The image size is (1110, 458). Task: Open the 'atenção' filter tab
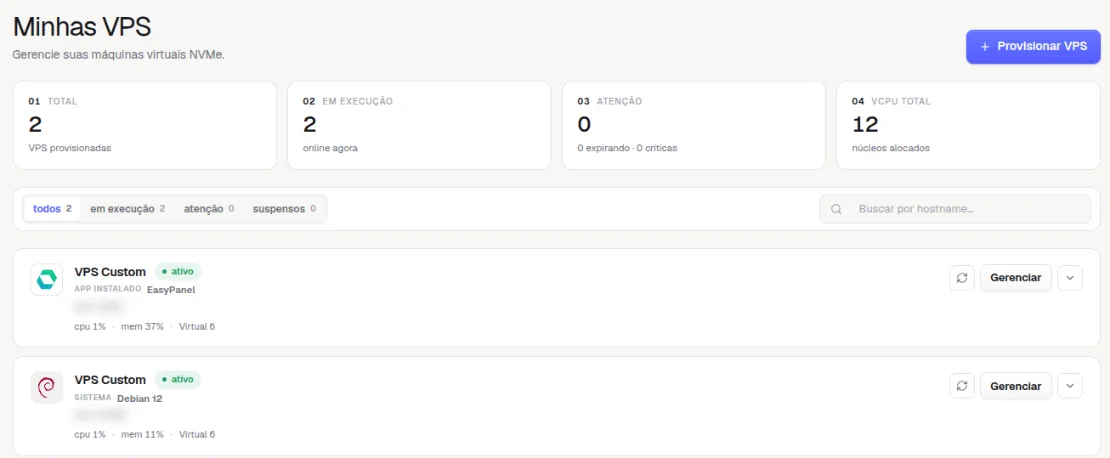pyautogui.click(x=209, y=209)
